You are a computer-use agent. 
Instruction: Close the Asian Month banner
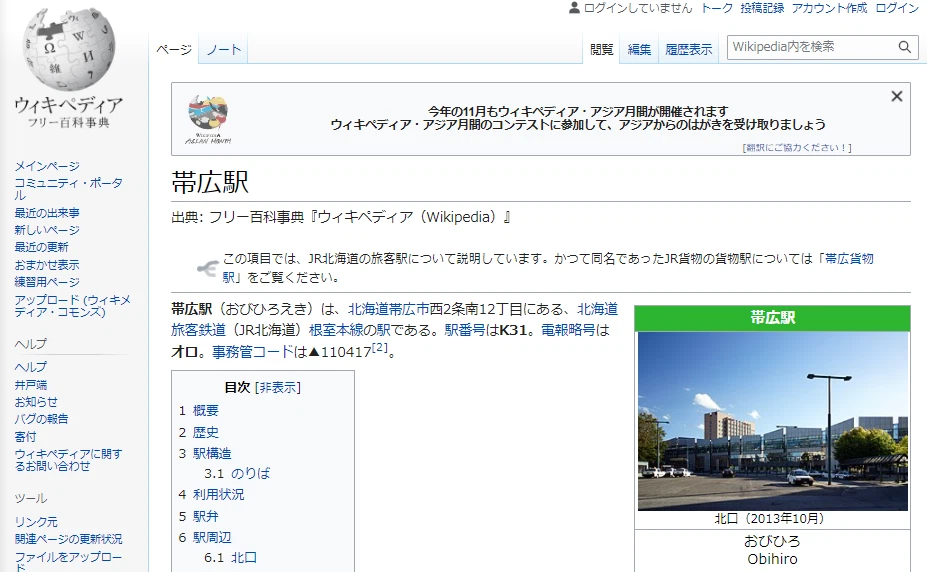[896, 96]
